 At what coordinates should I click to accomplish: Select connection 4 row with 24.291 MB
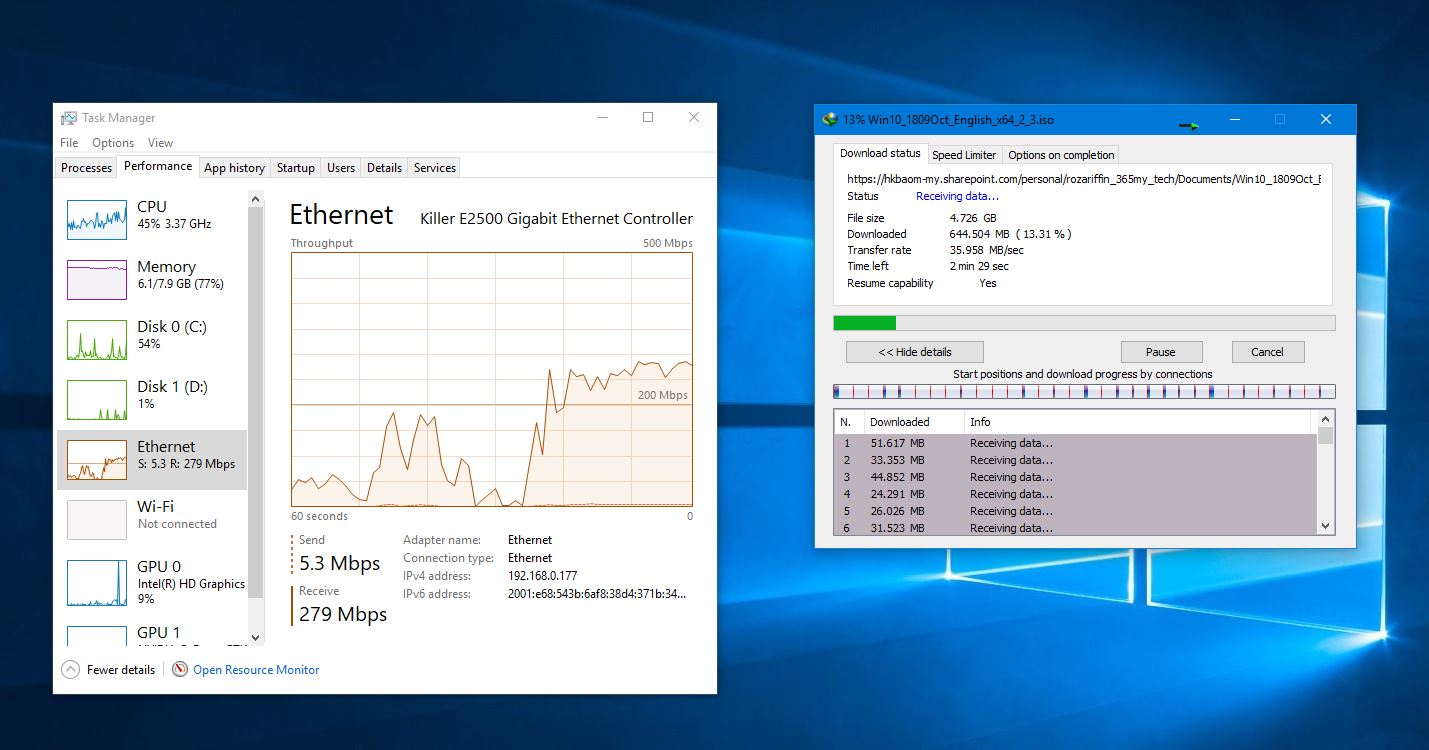coord(1076,494)
